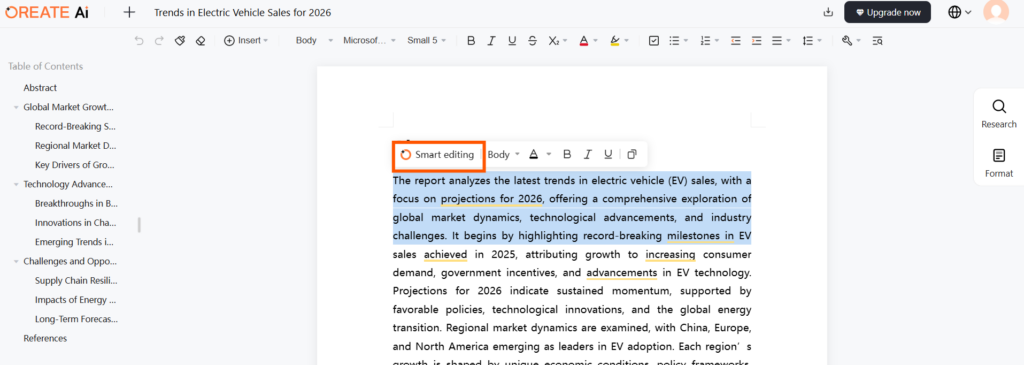Jump to Key Drivers of Gro… heading
1024x365 pixels.
(x=75, y=165)
